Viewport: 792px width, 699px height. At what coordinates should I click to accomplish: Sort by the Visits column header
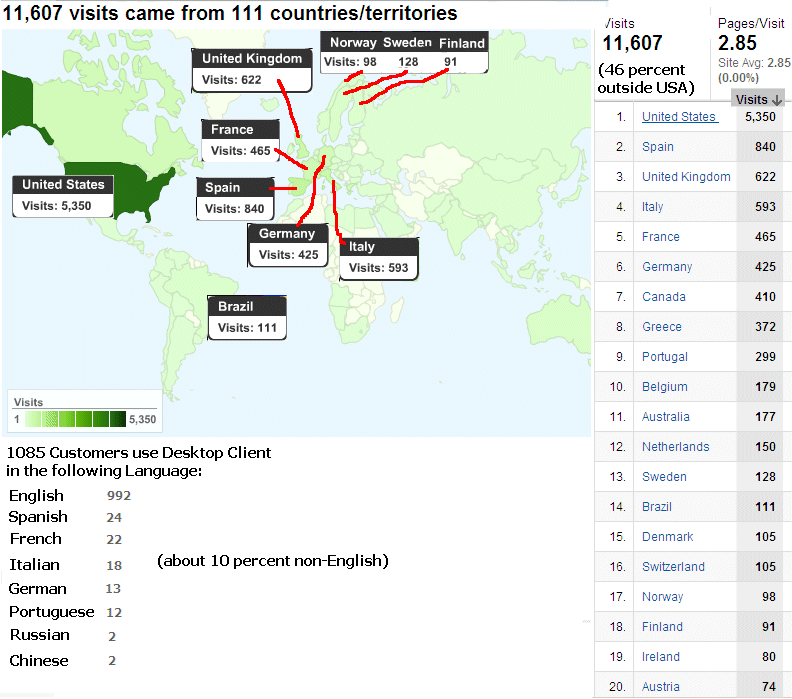758,99
